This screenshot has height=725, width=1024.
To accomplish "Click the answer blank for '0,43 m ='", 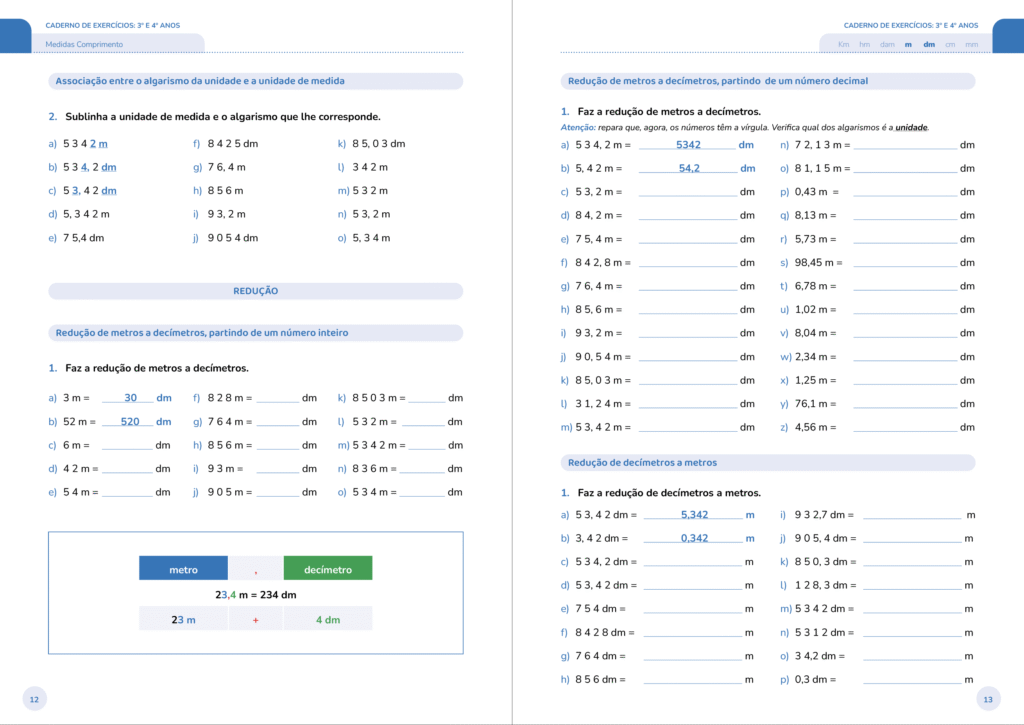I will pos(905,192).
